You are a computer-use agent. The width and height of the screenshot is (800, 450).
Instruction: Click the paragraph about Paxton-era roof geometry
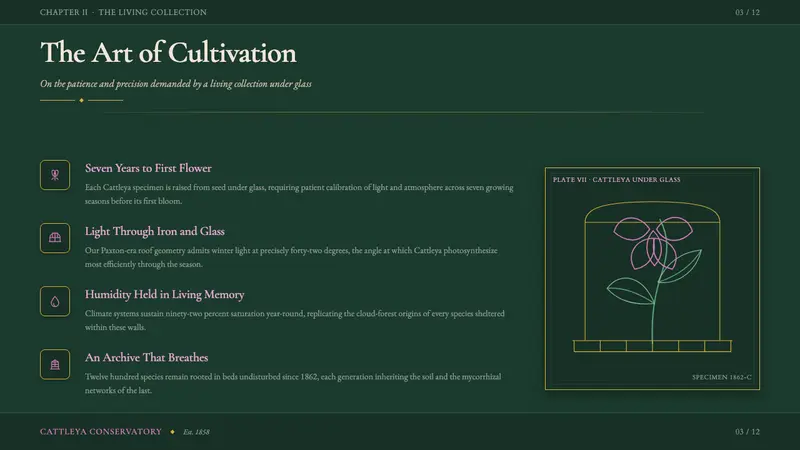[291, 257]
